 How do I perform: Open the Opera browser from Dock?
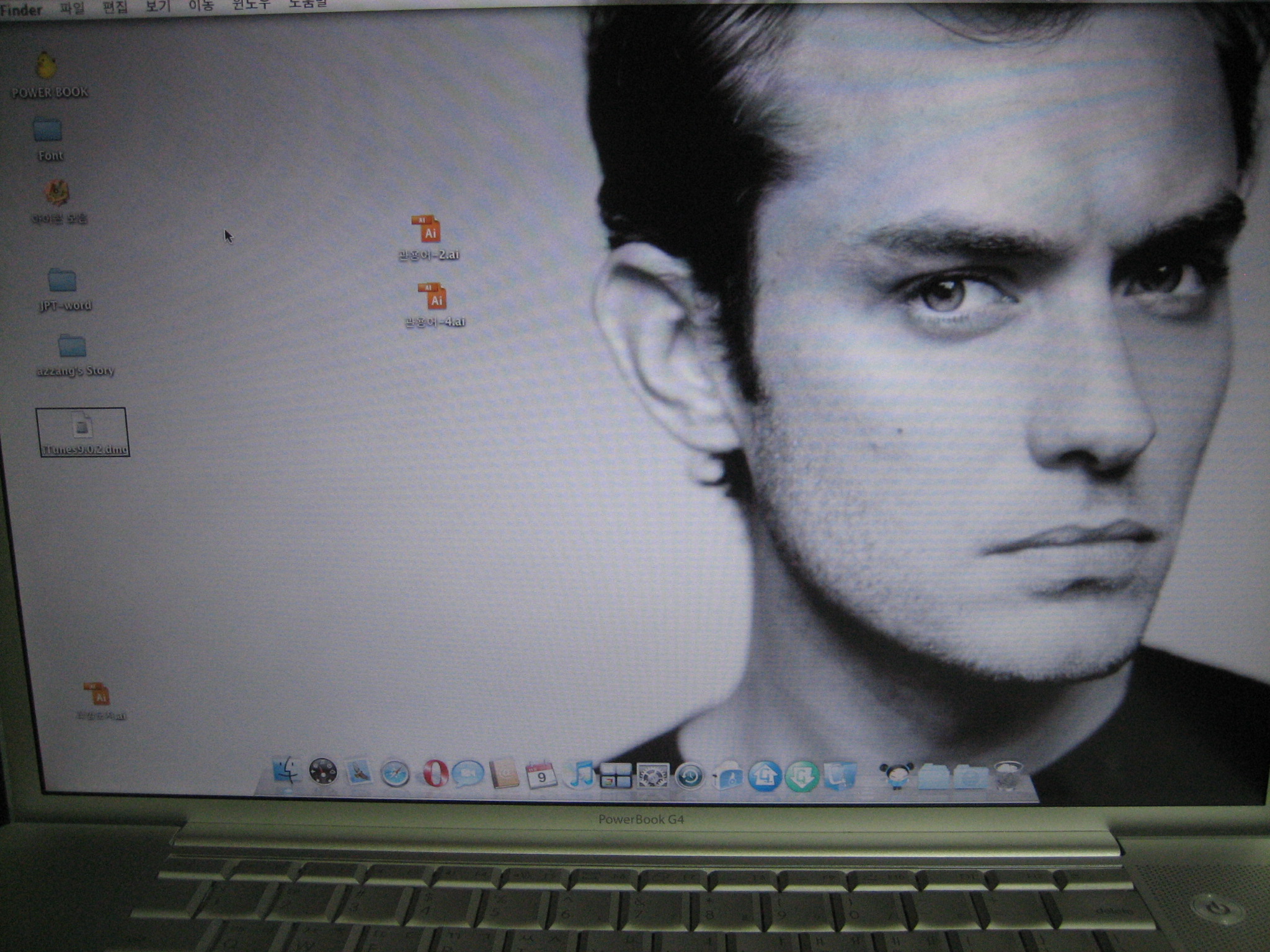coord(435,773)
